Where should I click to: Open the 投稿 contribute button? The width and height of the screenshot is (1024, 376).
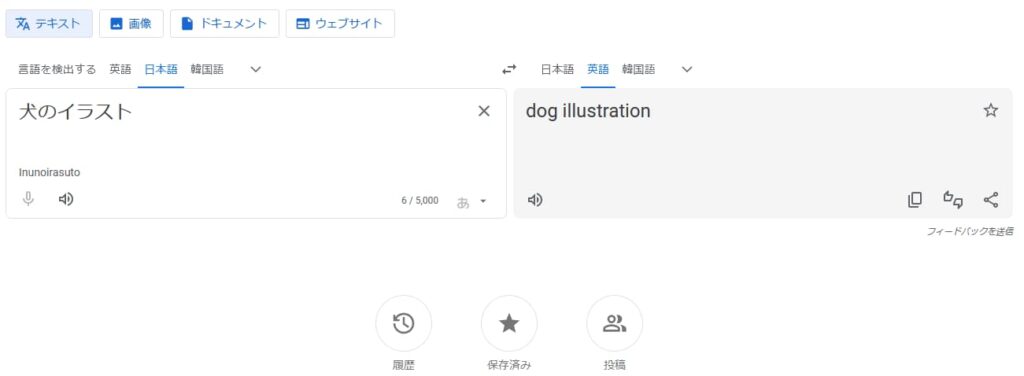click(x=615, y=323)
